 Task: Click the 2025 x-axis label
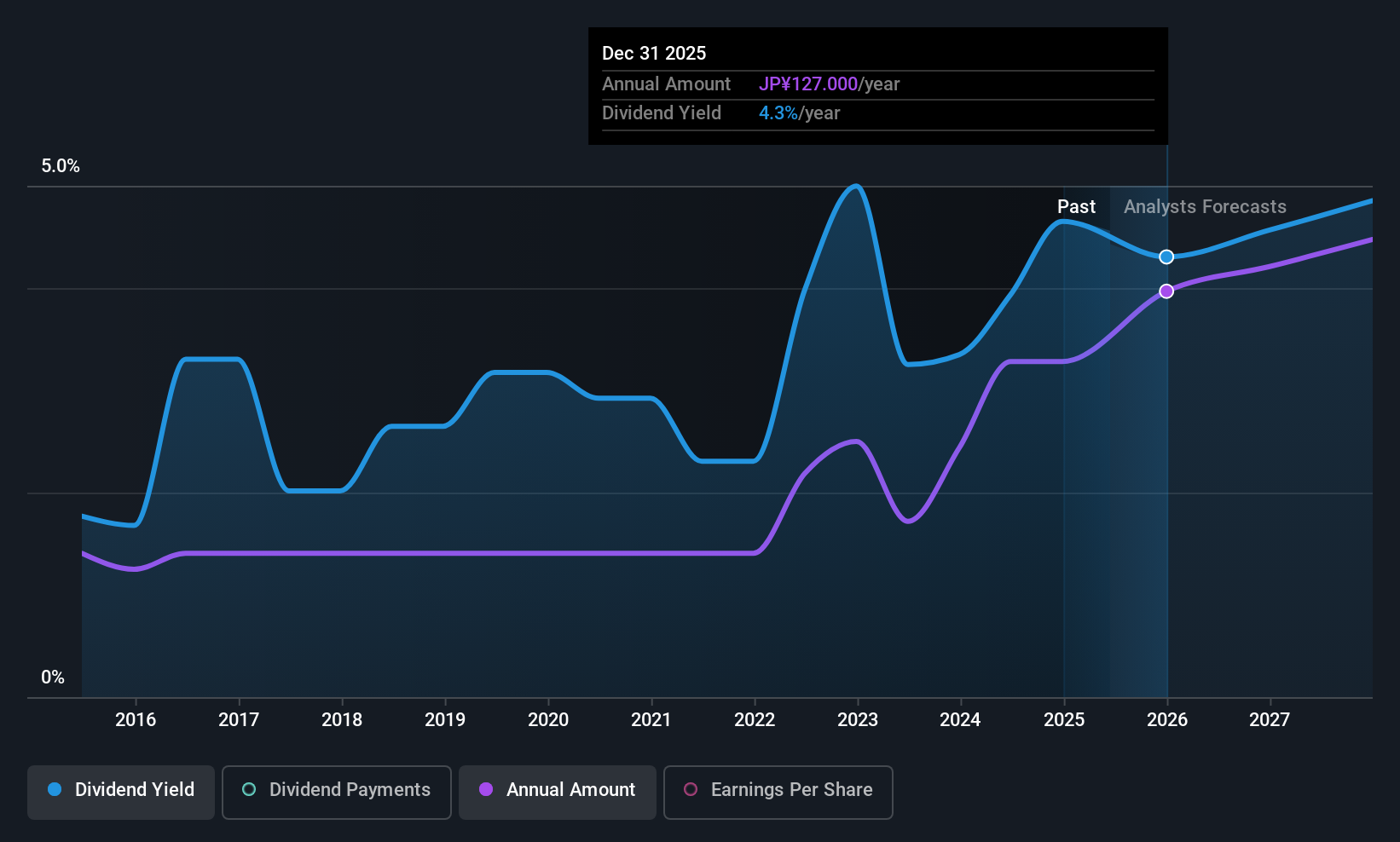(x=1064, y=719)
